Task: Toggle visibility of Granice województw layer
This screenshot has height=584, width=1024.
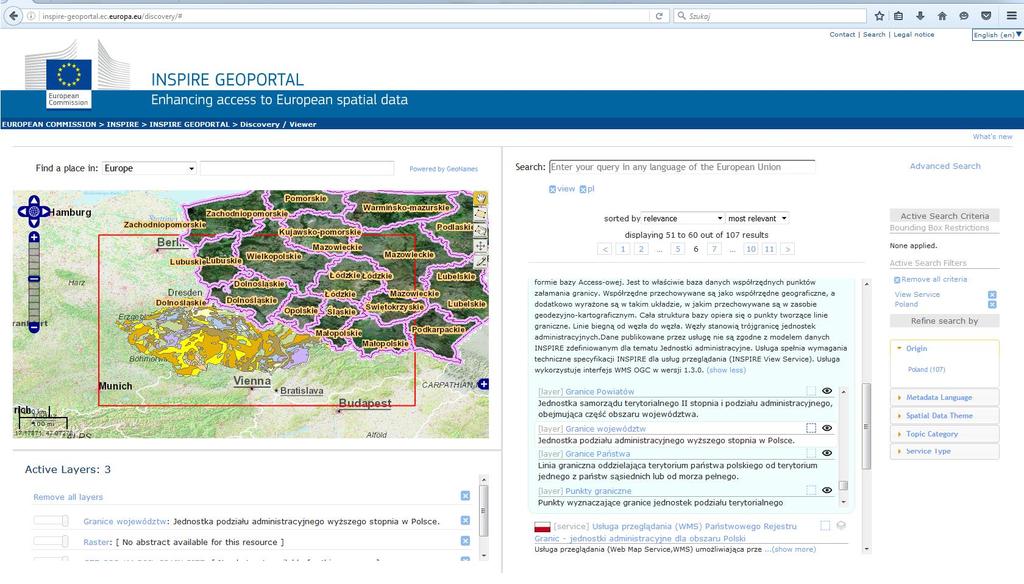Action: click(x=827, y=428)
